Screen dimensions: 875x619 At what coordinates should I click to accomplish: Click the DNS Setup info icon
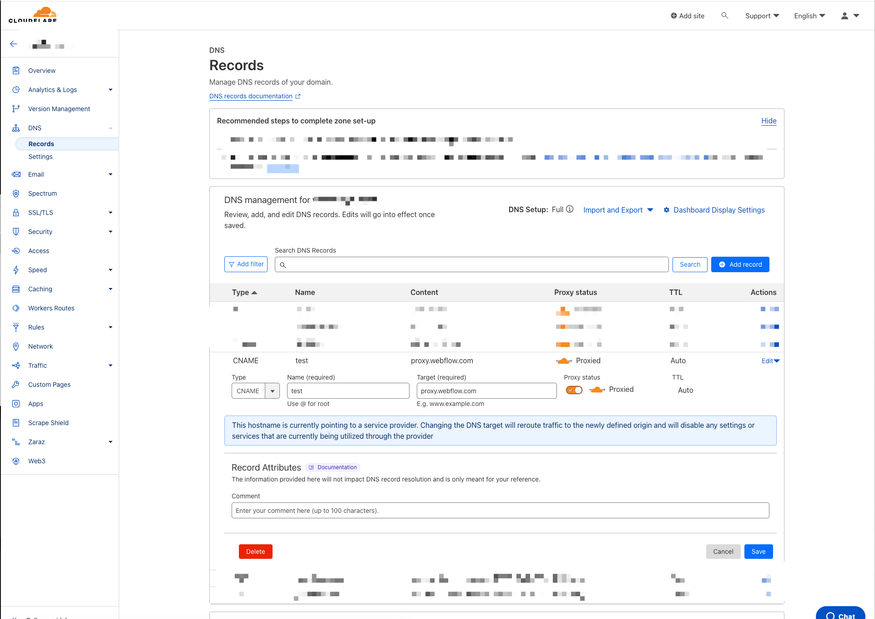(570, 210)
